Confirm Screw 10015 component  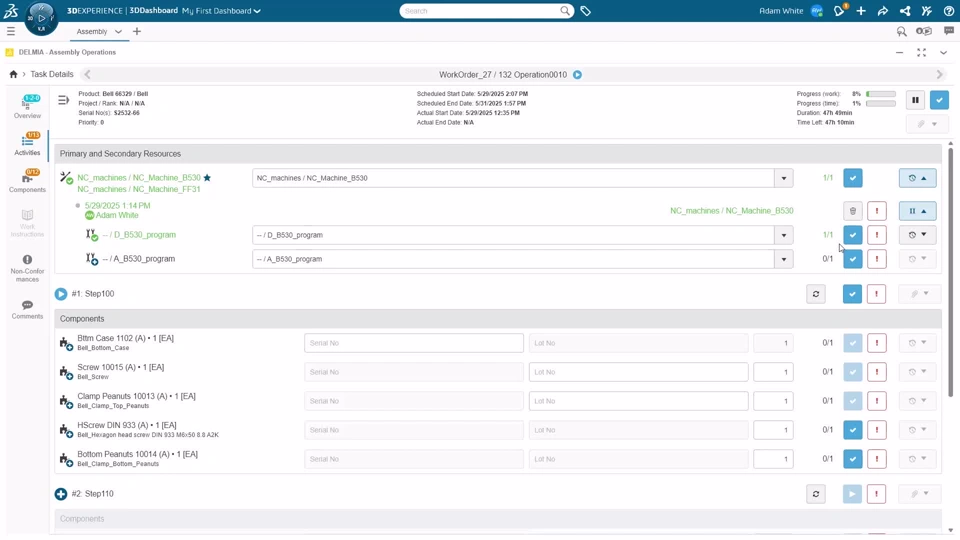853,372
